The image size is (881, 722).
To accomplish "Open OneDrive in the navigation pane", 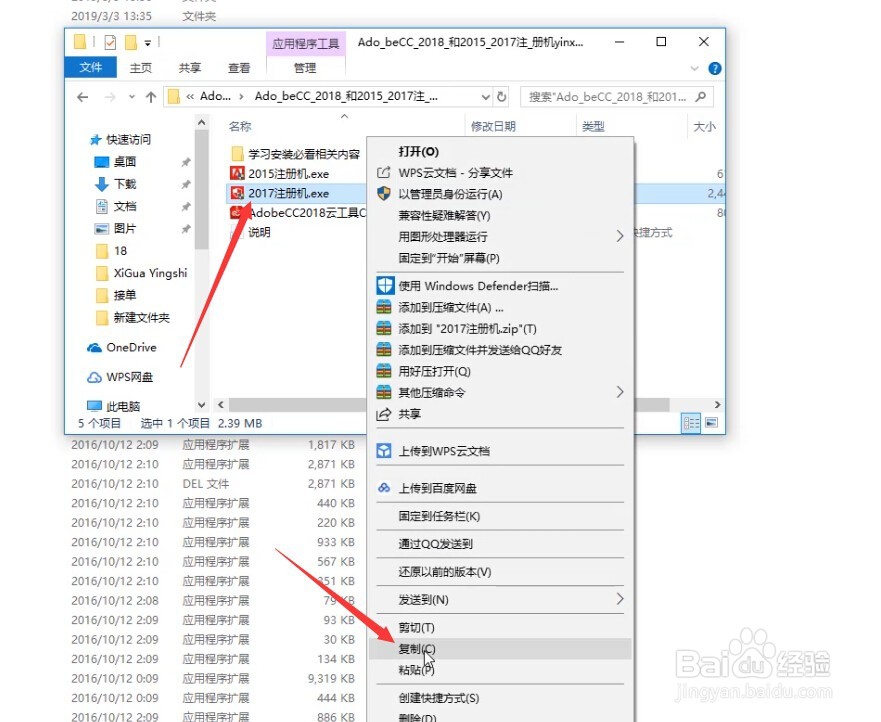I will click(x=131, y=347).
